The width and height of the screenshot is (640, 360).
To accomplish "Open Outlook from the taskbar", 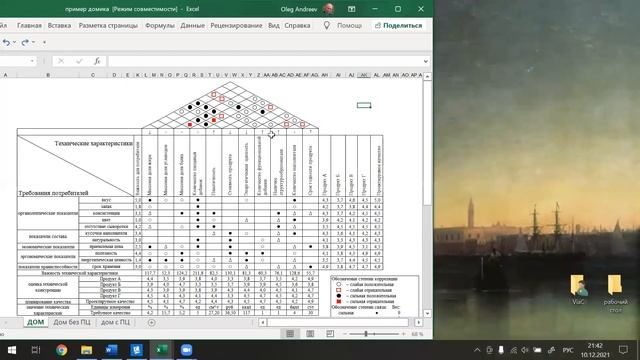I will coord(136,350).
